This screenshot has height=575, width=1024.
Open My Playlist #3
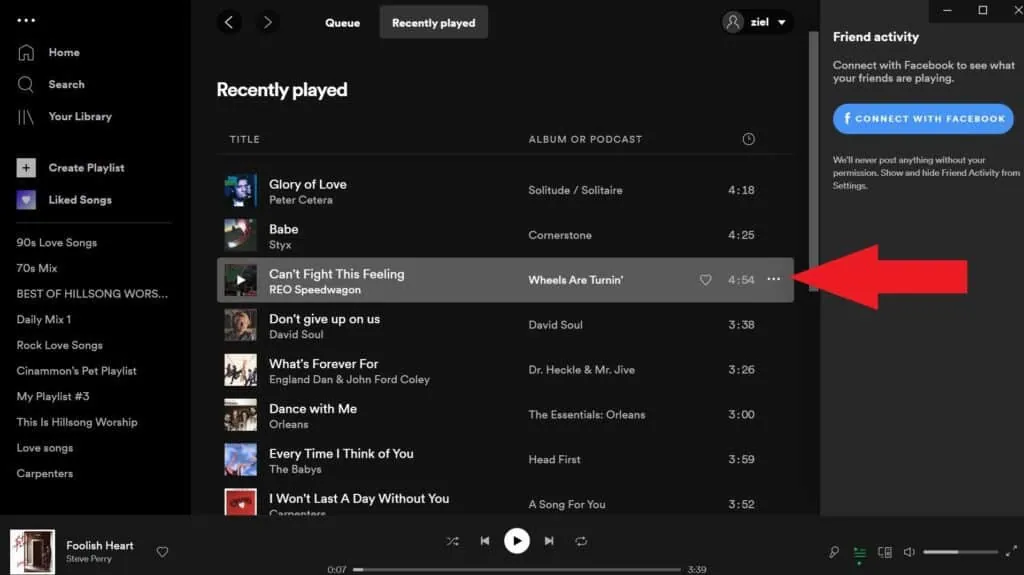coord(53,396)
